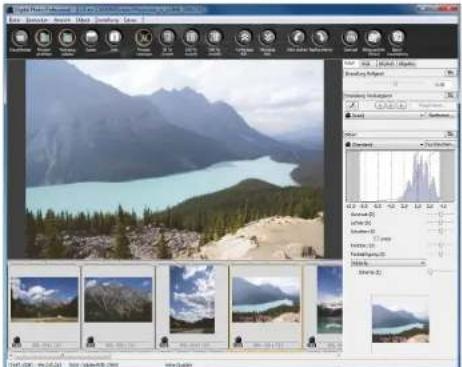The width and height of the screenshot is (462, 367).
Task: Switch to the NR/ALO palette tab
Action: [x=386, y=64]
